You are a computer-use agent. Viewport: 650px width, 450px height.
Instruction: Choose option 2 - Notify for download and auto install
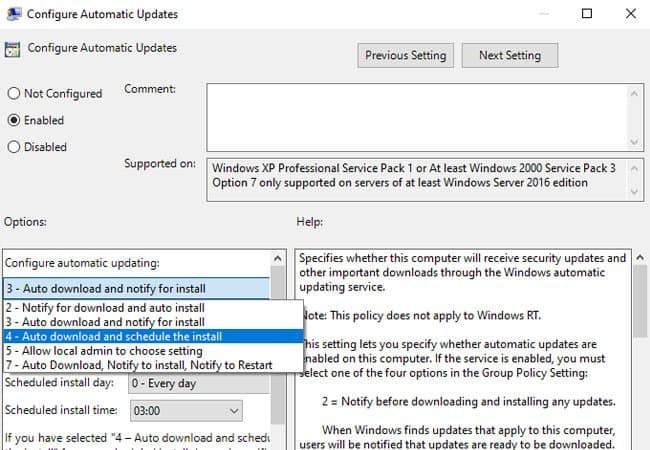(153, 308)
